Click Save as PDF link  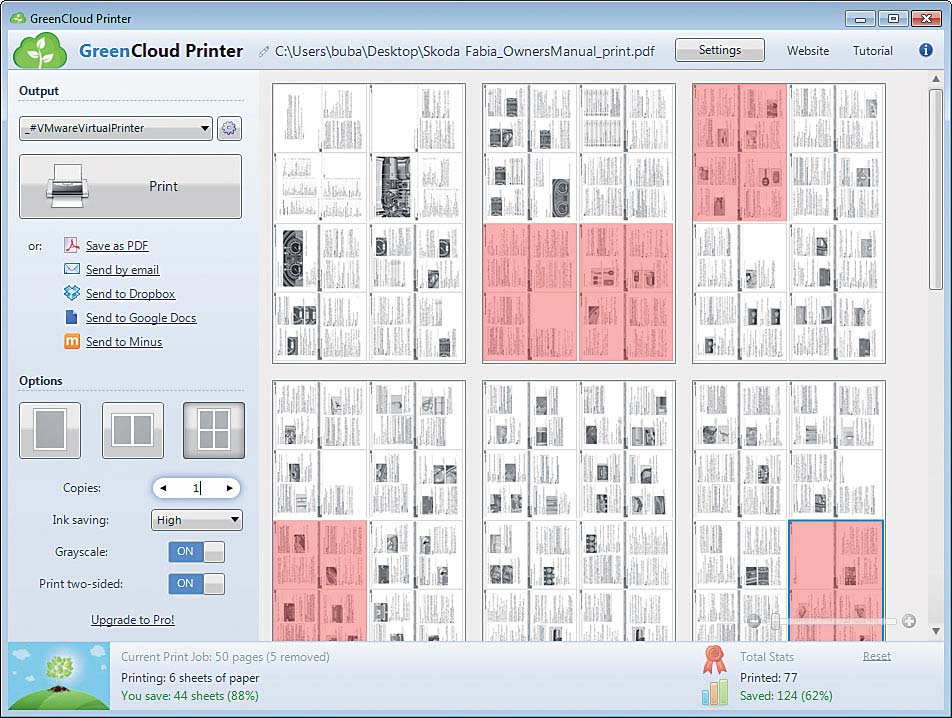(x=117, y=246)
